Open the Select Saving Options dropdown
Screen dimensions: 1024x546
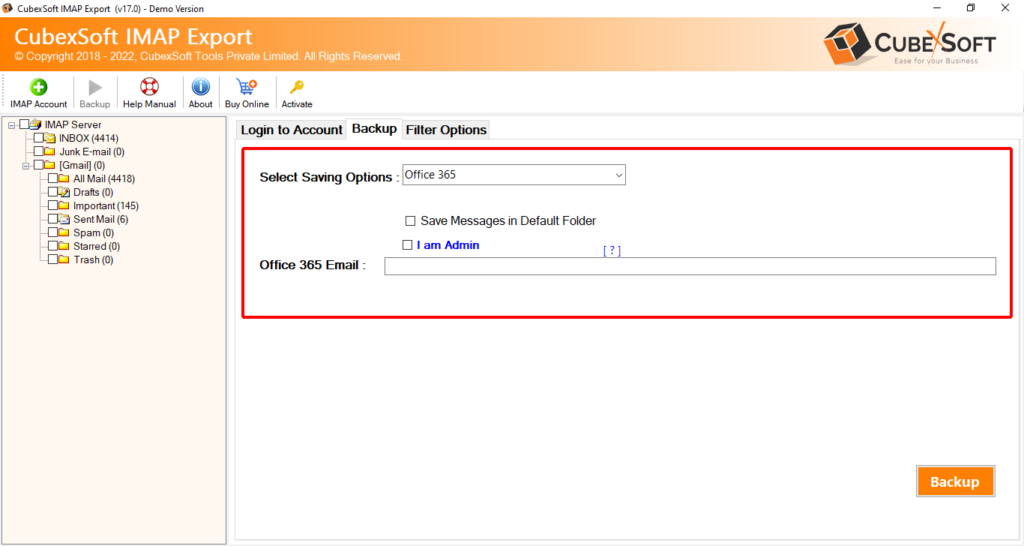[513, 175]
